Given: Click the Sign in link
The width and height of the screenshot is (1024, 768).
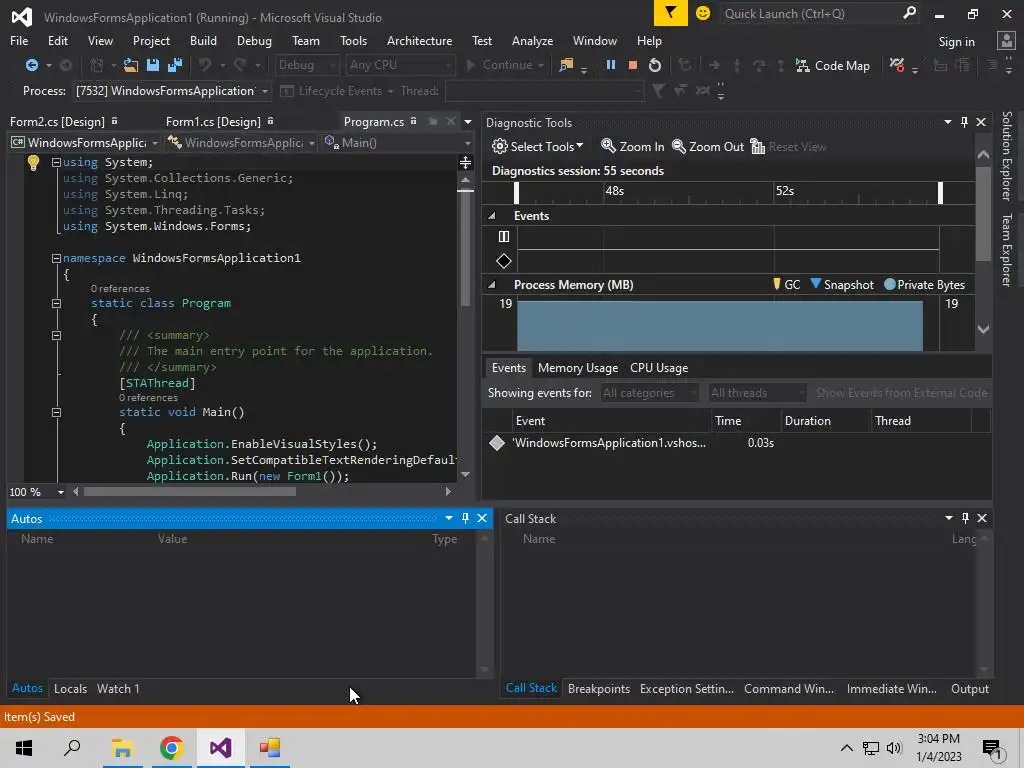Looking at the screenshot, I should [956, 42].
